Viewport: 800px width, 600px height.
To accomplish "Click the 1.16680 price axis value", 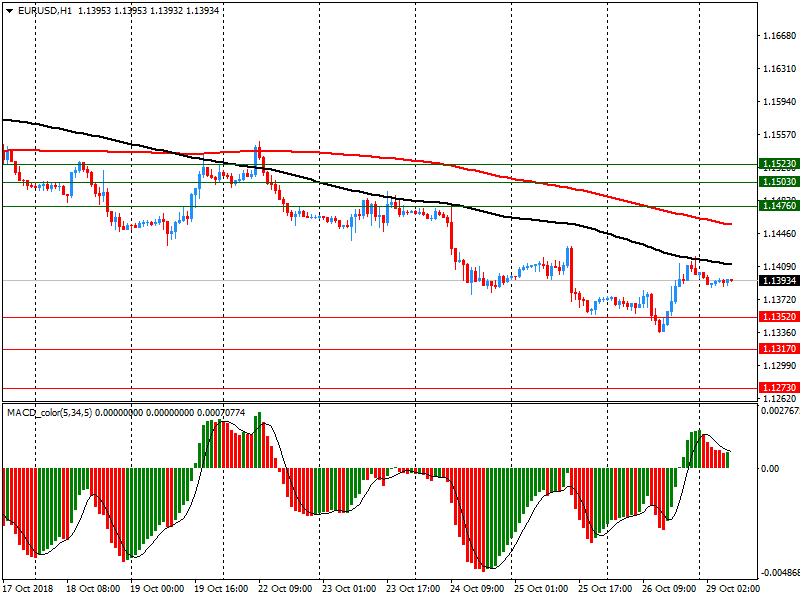I will (x=780, y=36).
